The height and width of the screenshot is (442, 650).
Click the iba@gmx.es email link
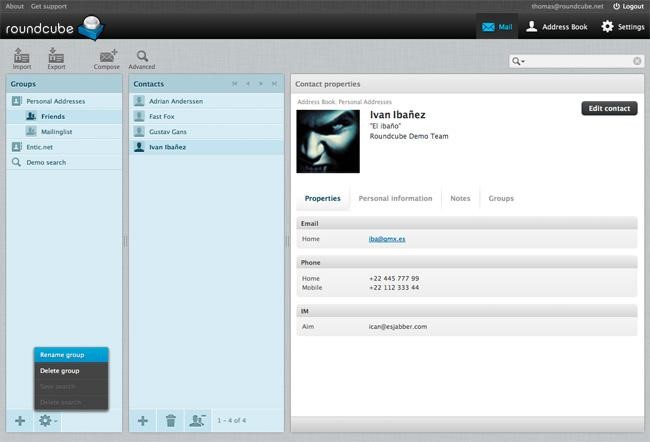[x=387, y=239]
